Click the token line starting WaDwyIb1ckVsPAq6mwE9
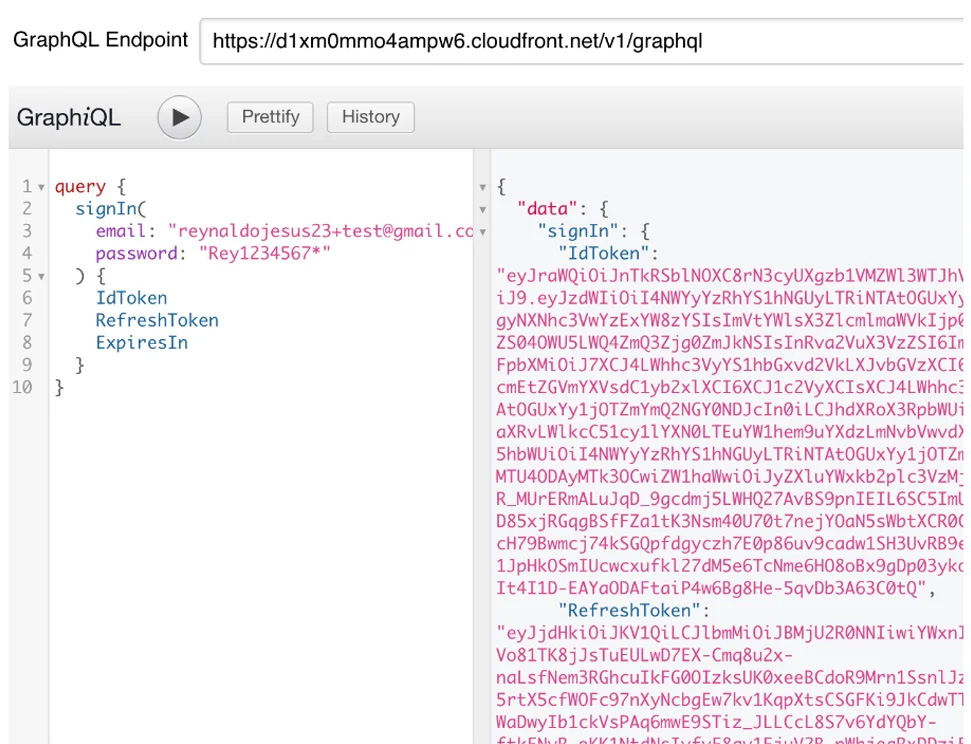Image resolution: width=971 pixels, height=744 pixels. [716, 722]
